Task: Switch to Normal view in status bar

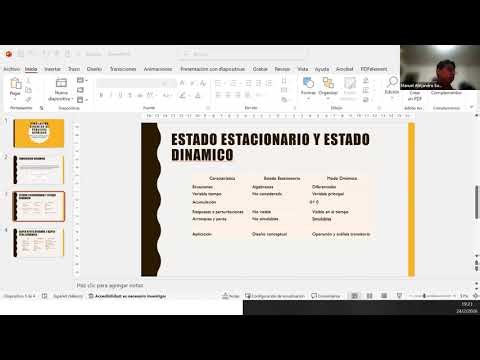Action: (x=355, y=296)
